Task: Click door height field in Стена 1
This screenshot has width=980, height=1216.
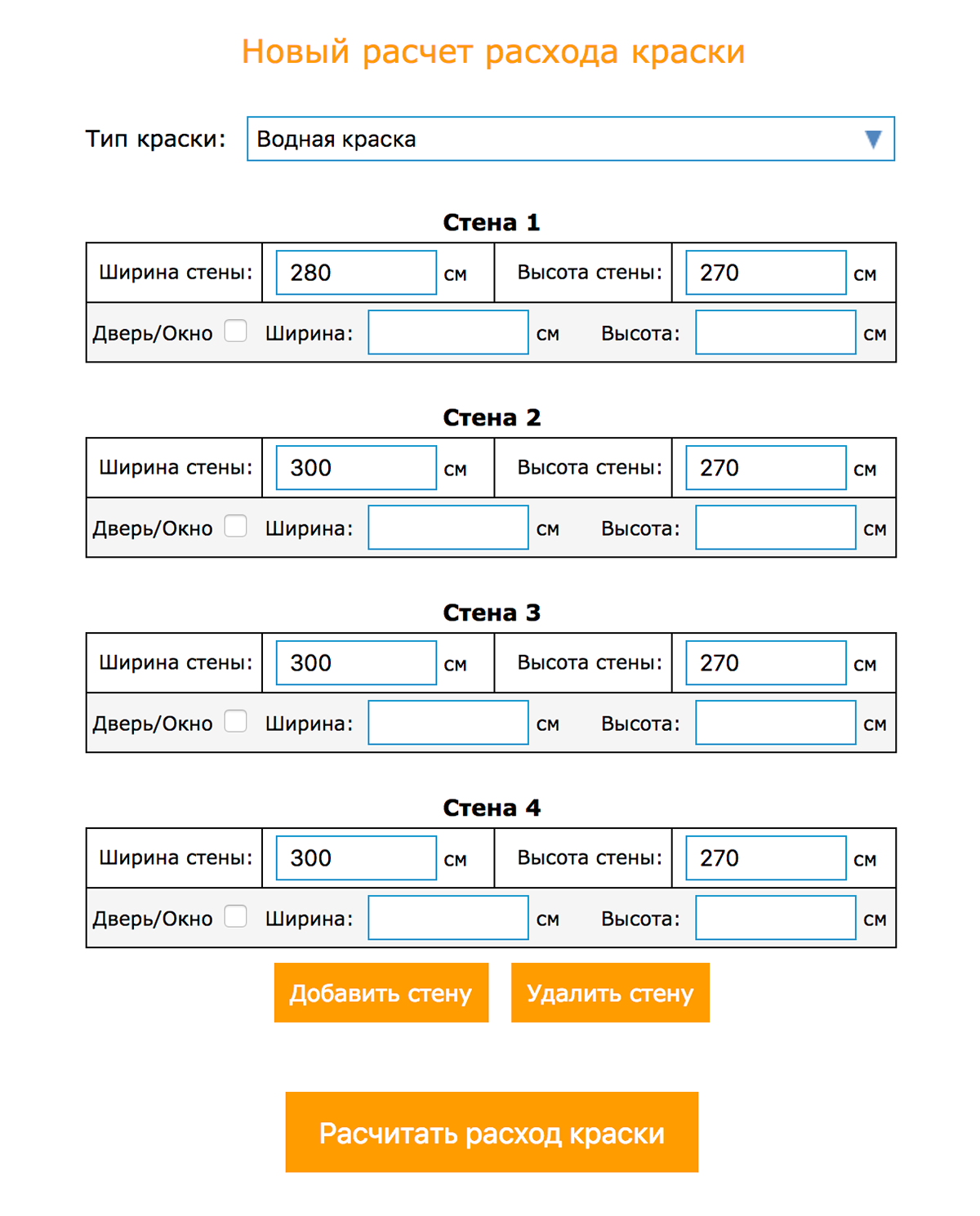Action: pos(776,332)
